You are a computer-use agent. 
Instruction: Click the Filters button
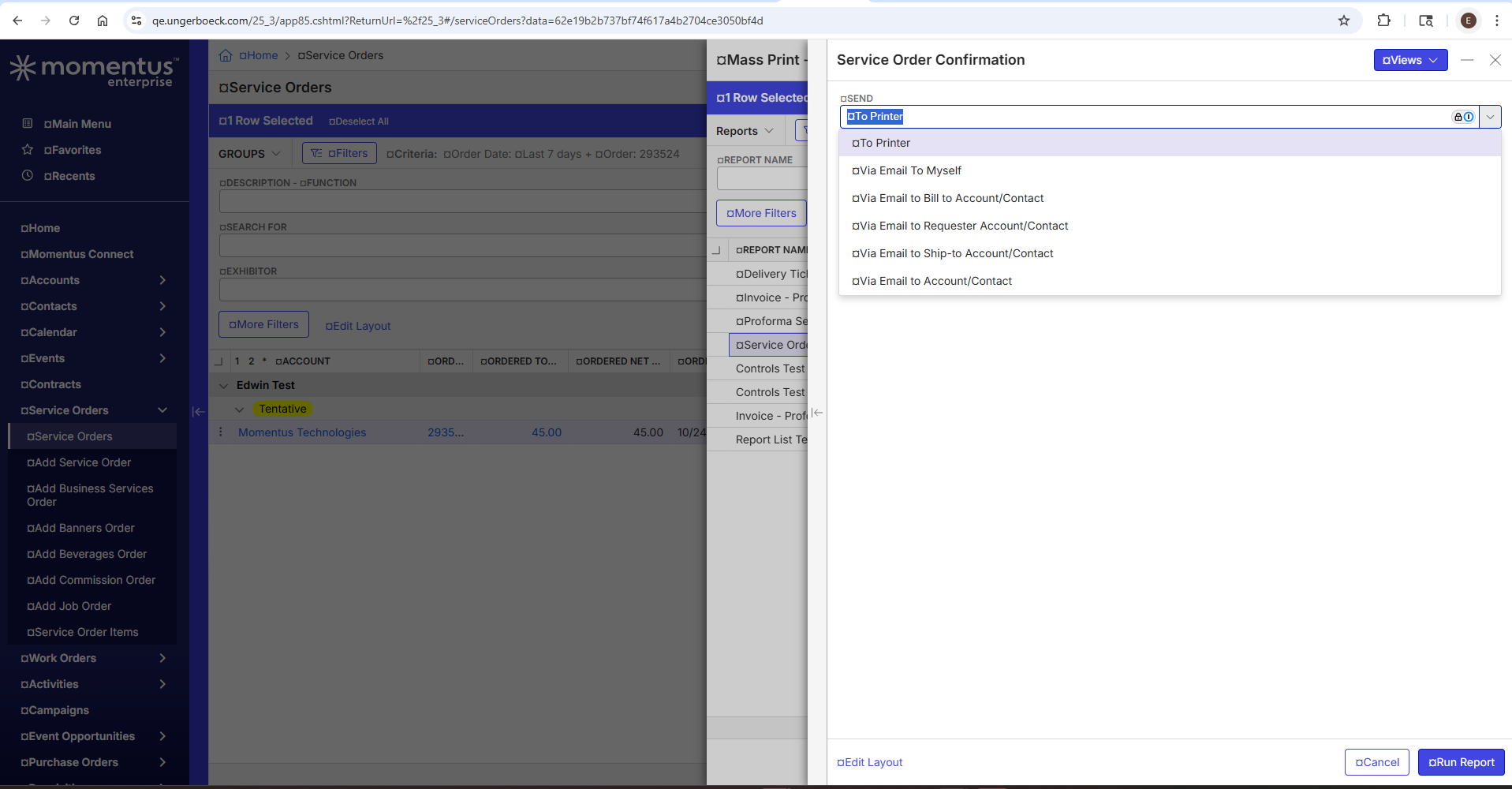click(x=339, y=153)
